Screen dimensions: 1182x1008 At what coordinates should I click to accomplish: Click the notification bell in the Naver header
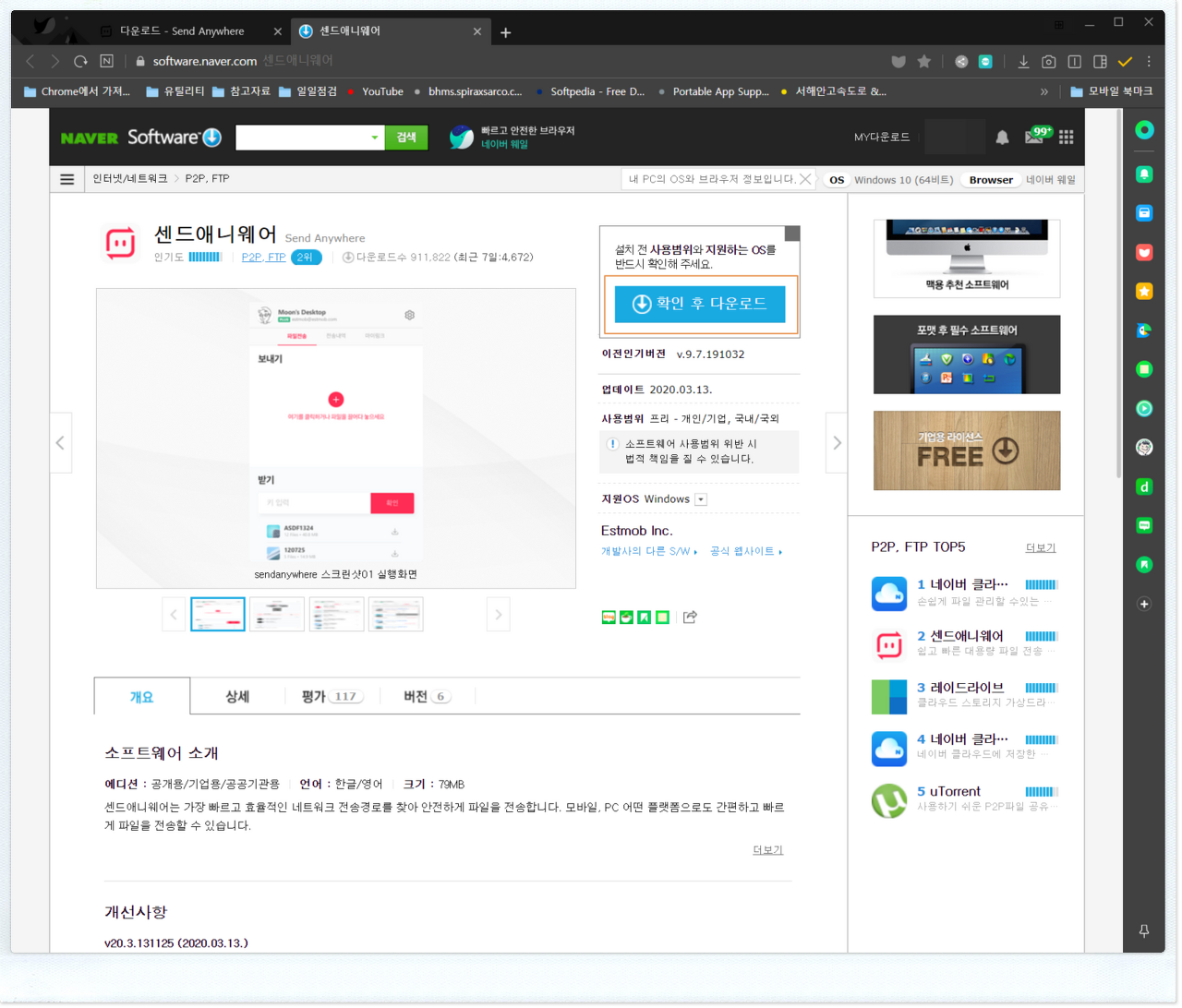pos(1002,138)
